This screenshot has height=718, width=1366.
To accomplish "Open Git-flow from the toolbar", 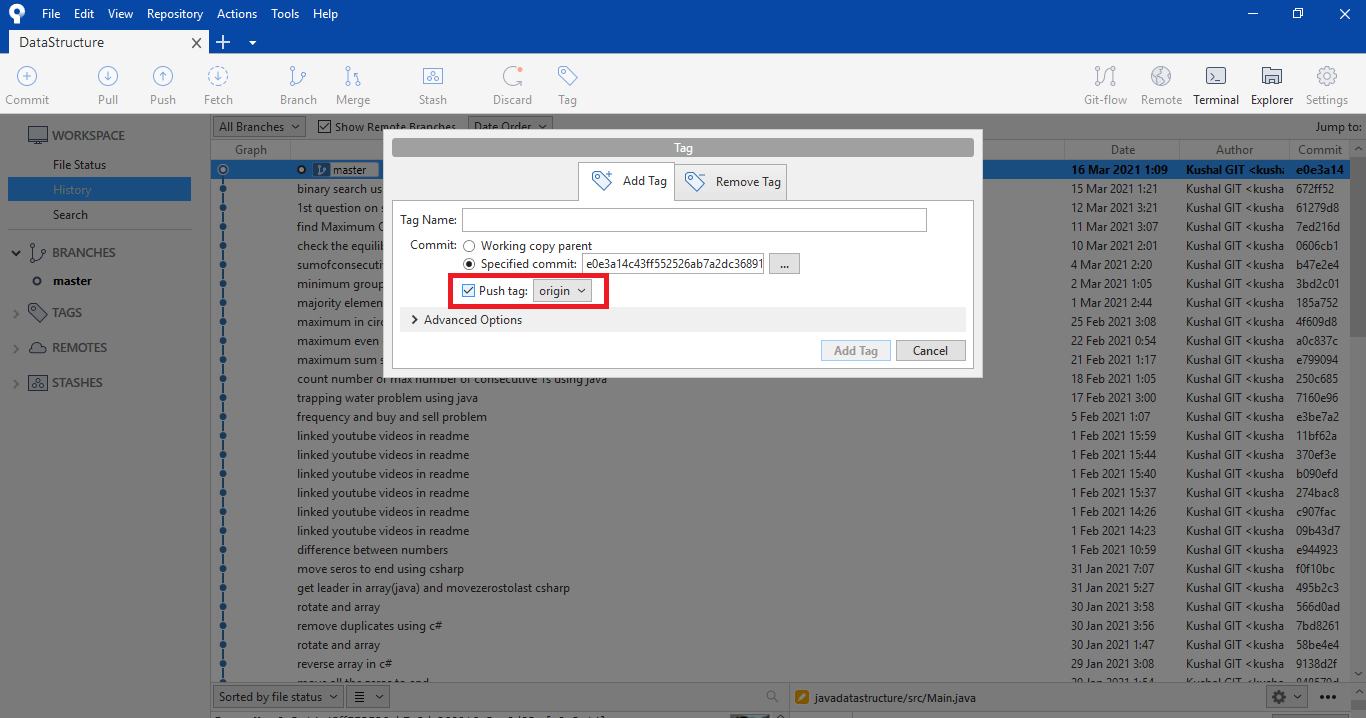I will (1105, 76).
